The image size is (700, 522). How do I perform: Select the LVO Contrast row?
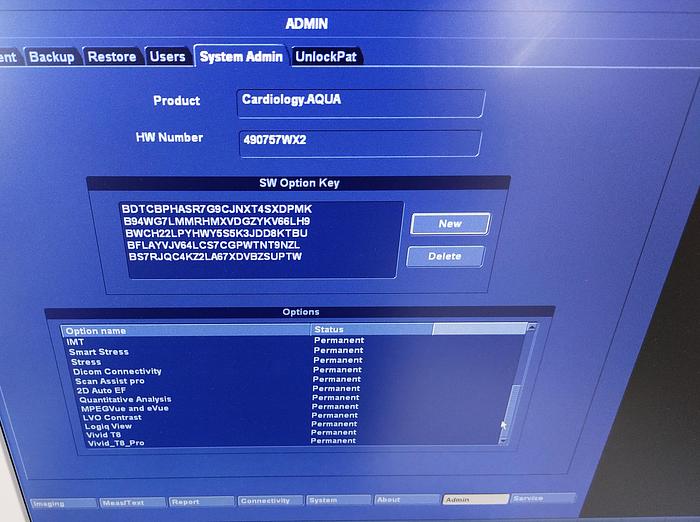tap(292, 417)
